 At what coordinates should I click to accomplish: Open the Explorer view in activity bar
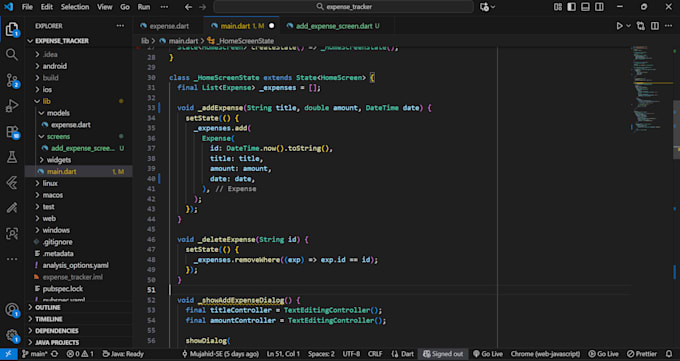click(x=12, y=30)
